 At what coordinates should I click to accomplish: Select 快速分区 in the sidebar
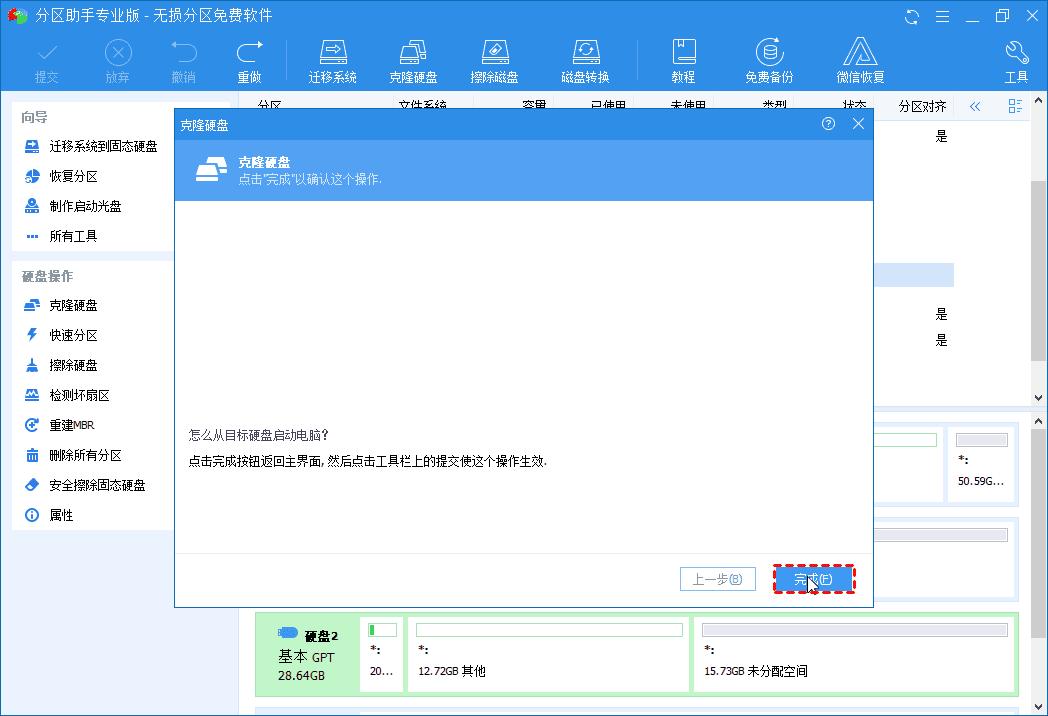pyautogui.click(x=75, y=335)
